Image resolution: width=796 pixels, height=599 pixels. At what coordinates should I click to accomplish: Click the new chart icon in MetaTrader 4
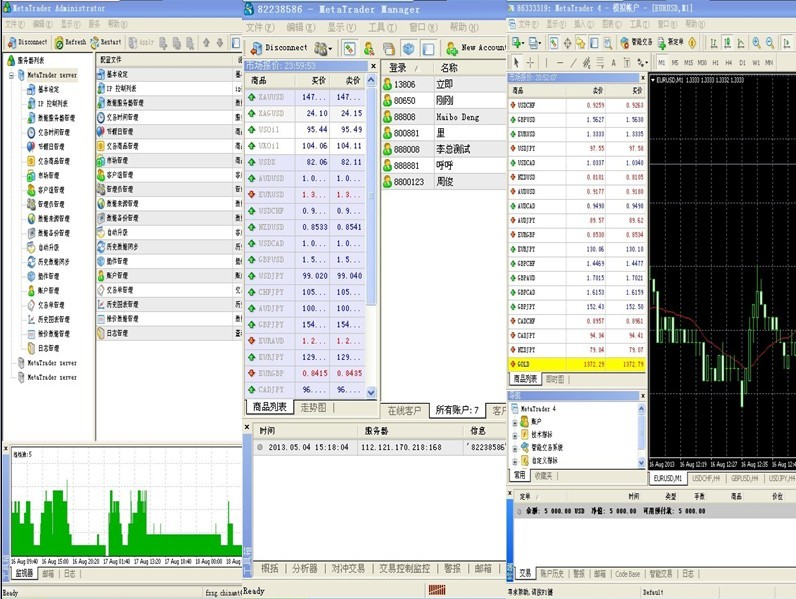517,43
